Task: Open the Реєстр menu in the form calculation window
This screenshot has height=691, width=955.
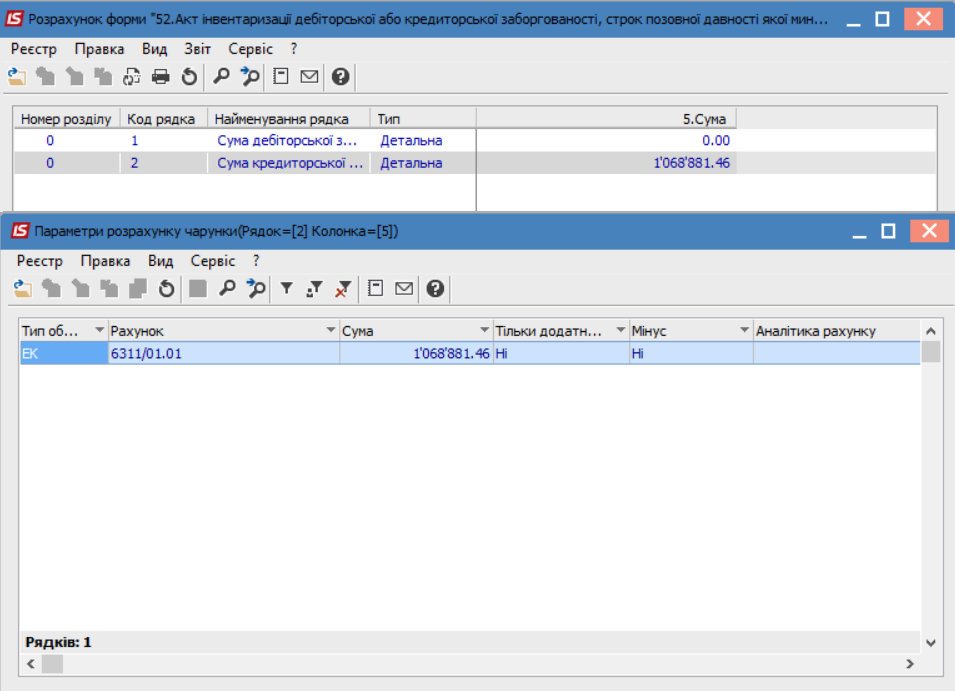Action: [33, 49]
